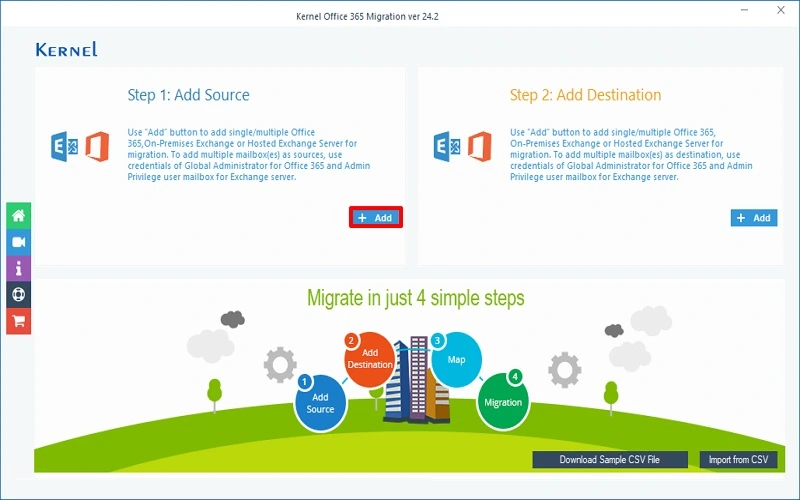Close the Kernel Office 365 Migration window
The image size is (800, 500).
click(x=783, y=10)
